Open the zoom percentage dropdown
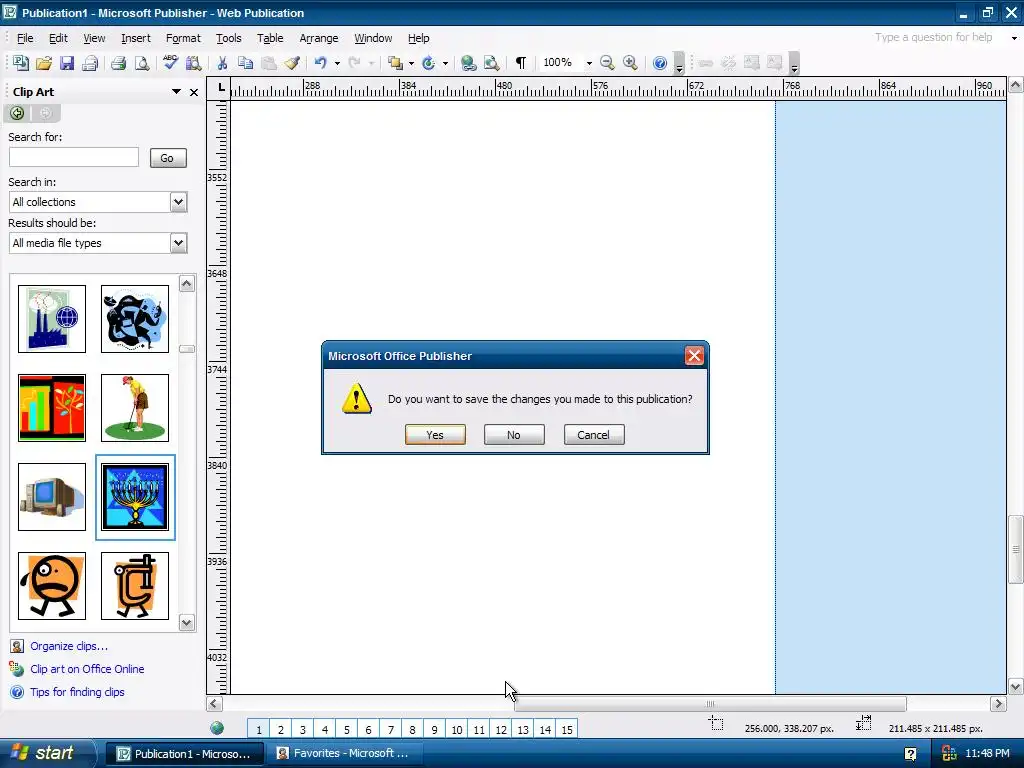This screenshot has width=1024, height=768. pyautogui.click(x=589, y=63)
